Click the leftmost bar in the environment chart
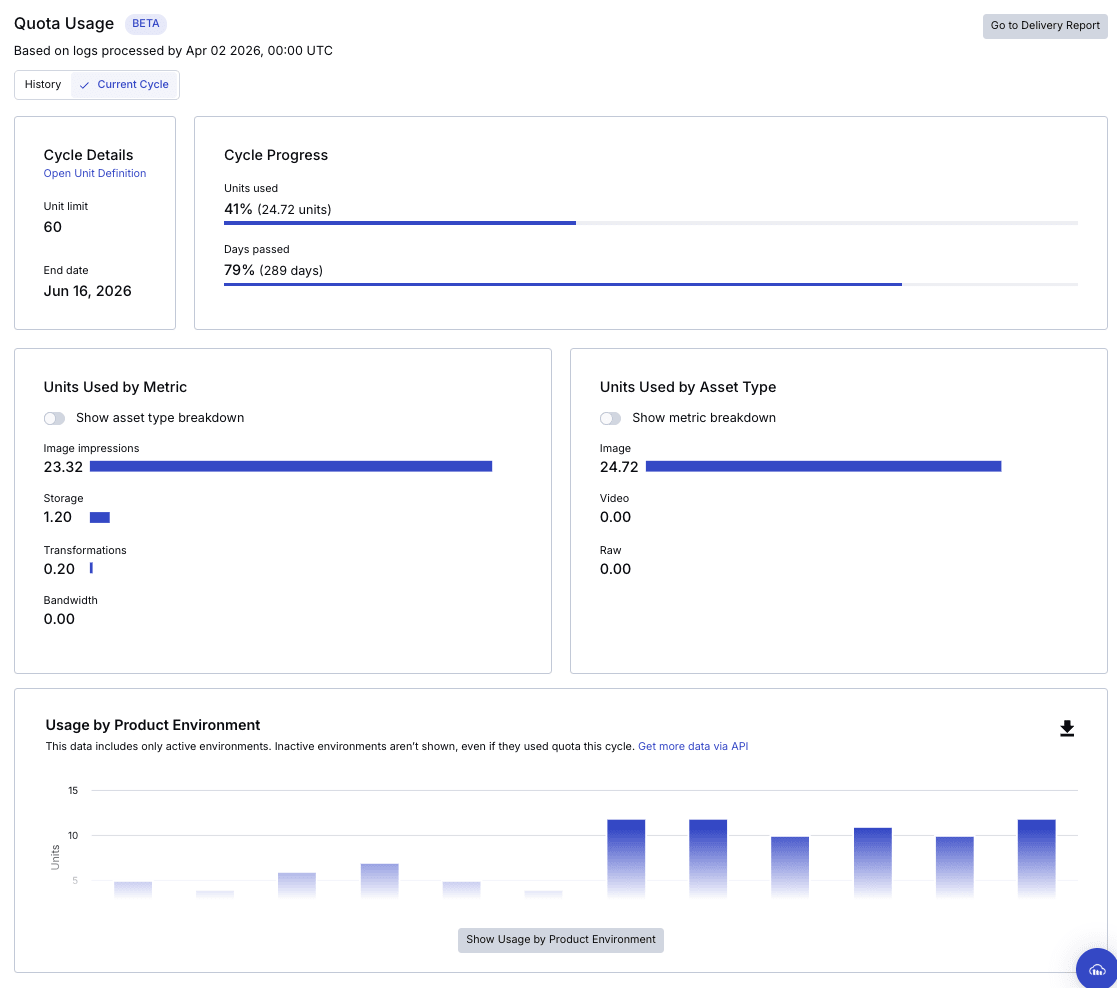Viewport: 1117px width, 988px height. pyautogui.click(x=133, y=889)
